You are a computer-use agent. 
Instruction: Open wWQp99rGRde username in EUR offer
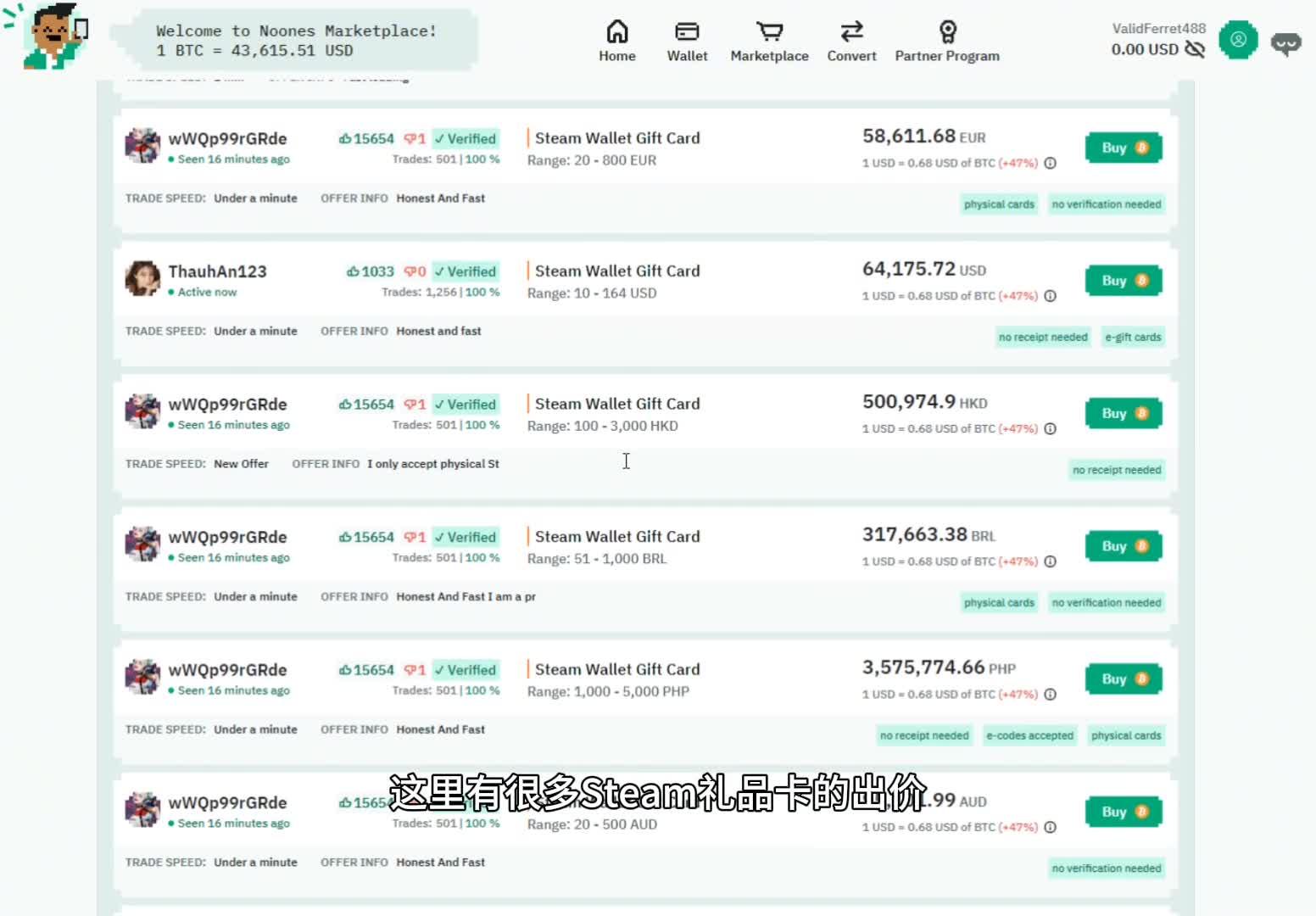pos(228,138)
